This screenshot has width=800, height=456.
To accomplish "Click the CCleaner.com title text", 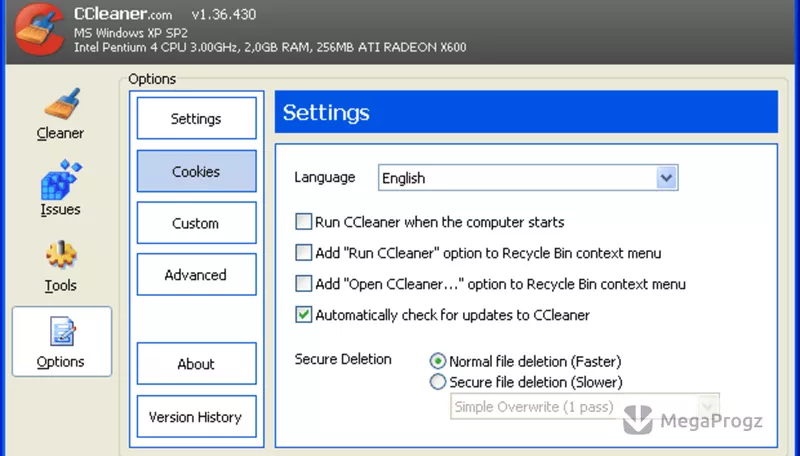I will [123, 14].
